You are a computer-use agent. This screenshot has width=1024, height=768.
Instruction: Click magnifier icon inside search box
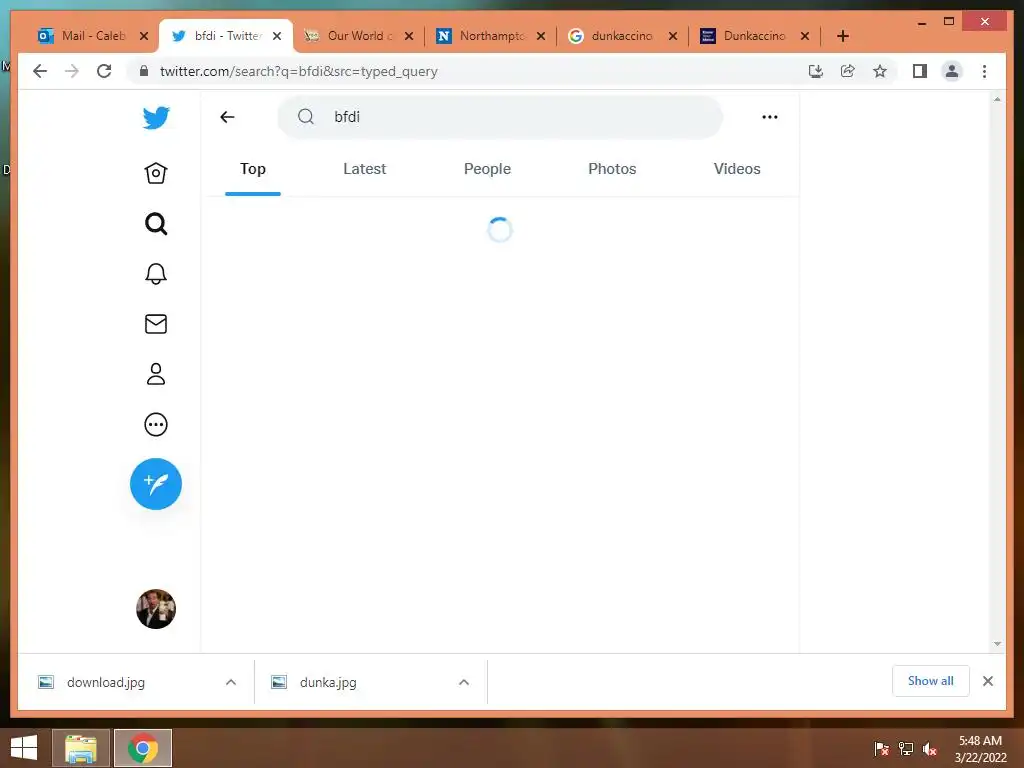click(x=306, y=117)
